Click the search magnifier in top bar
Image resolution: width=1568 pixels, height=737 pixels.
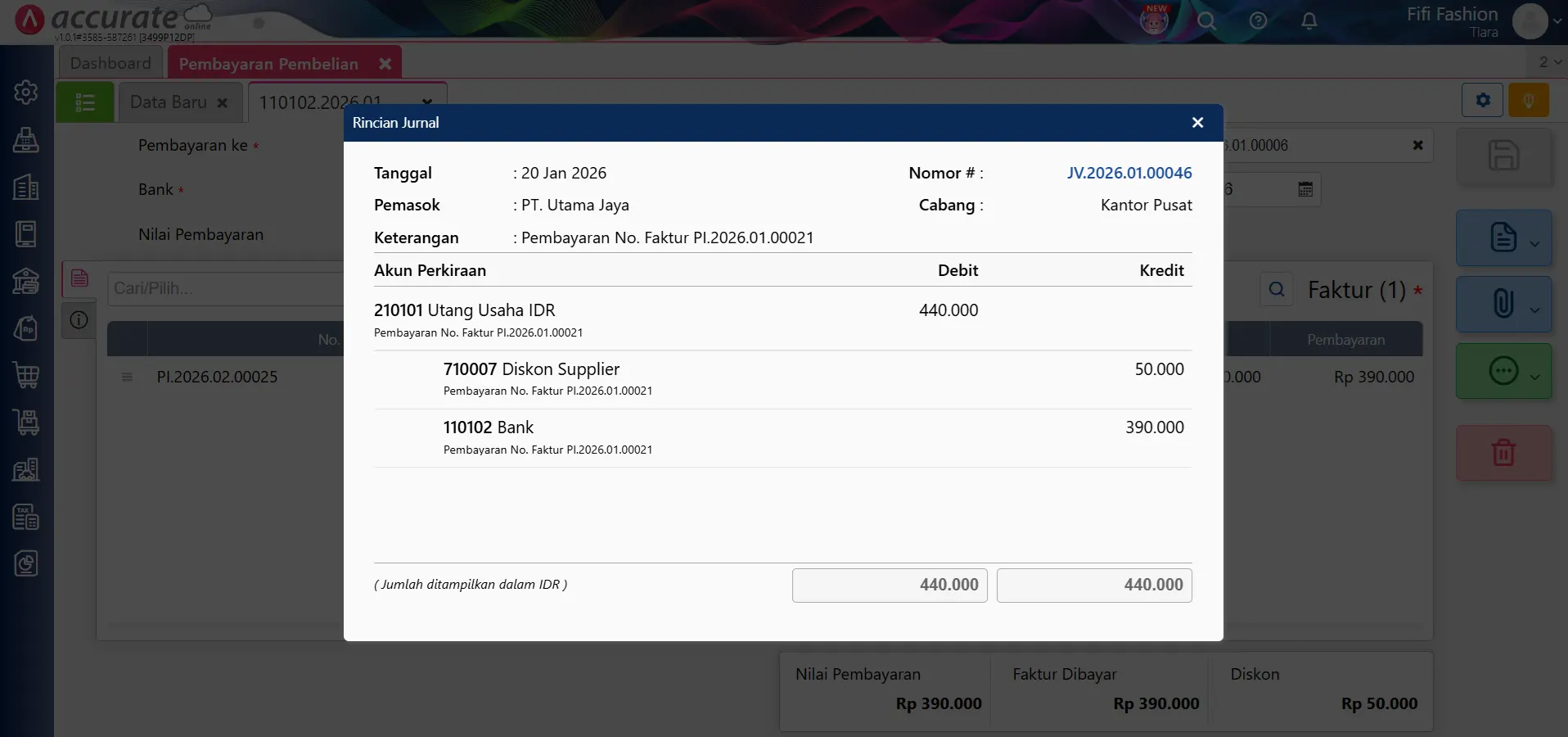coord(1206,21)
